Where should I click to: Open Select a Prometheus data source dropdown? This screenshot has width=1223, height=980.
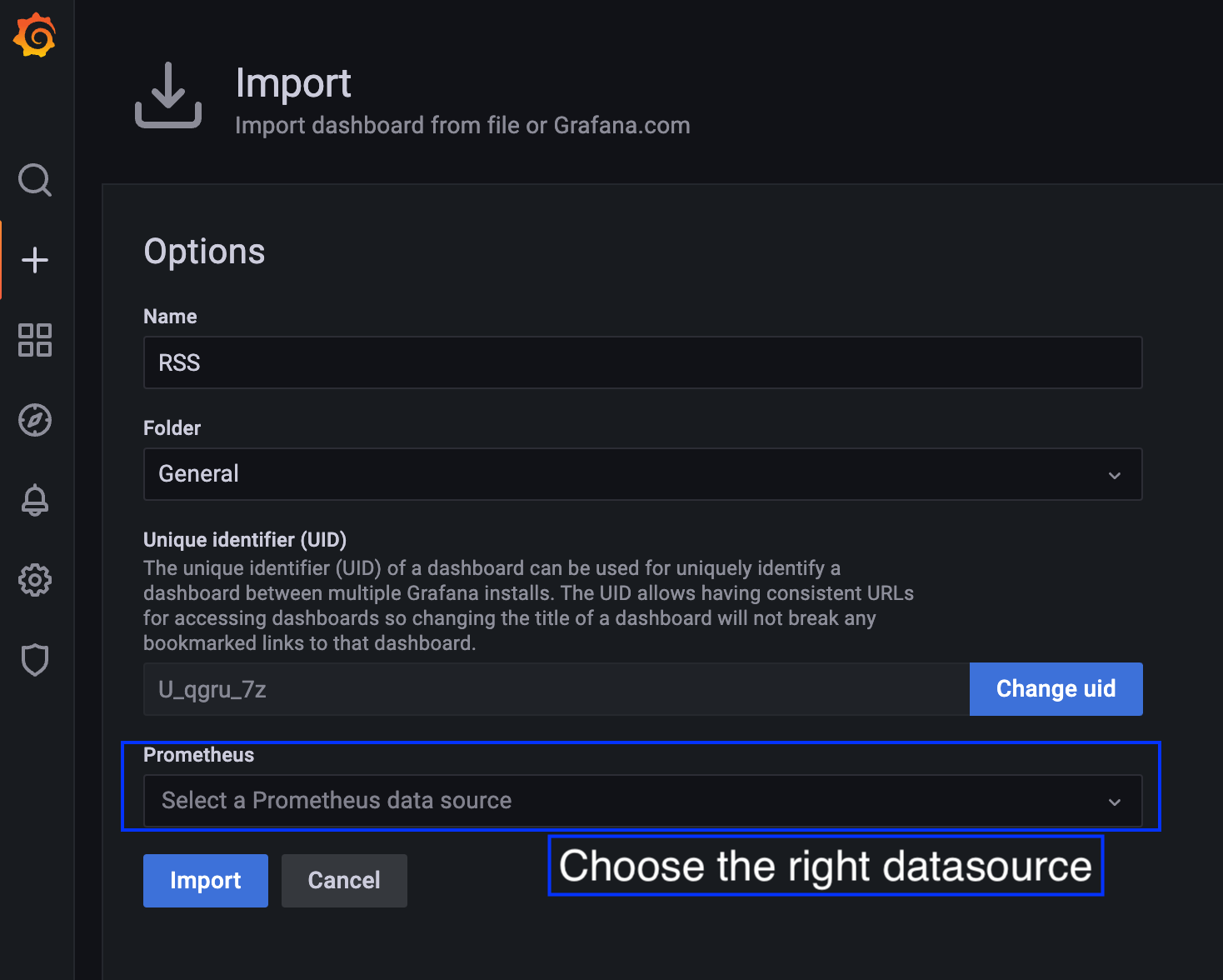[x=642, y=801]
